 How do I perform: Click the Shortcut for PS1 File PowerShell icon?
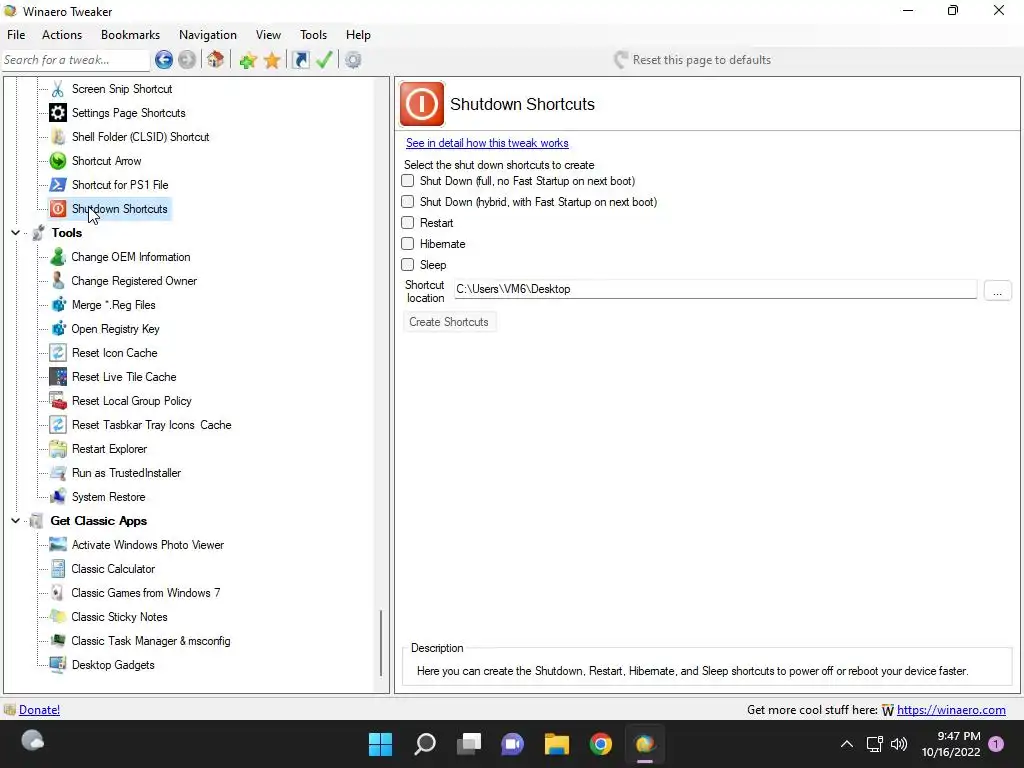tap(58, 185)
